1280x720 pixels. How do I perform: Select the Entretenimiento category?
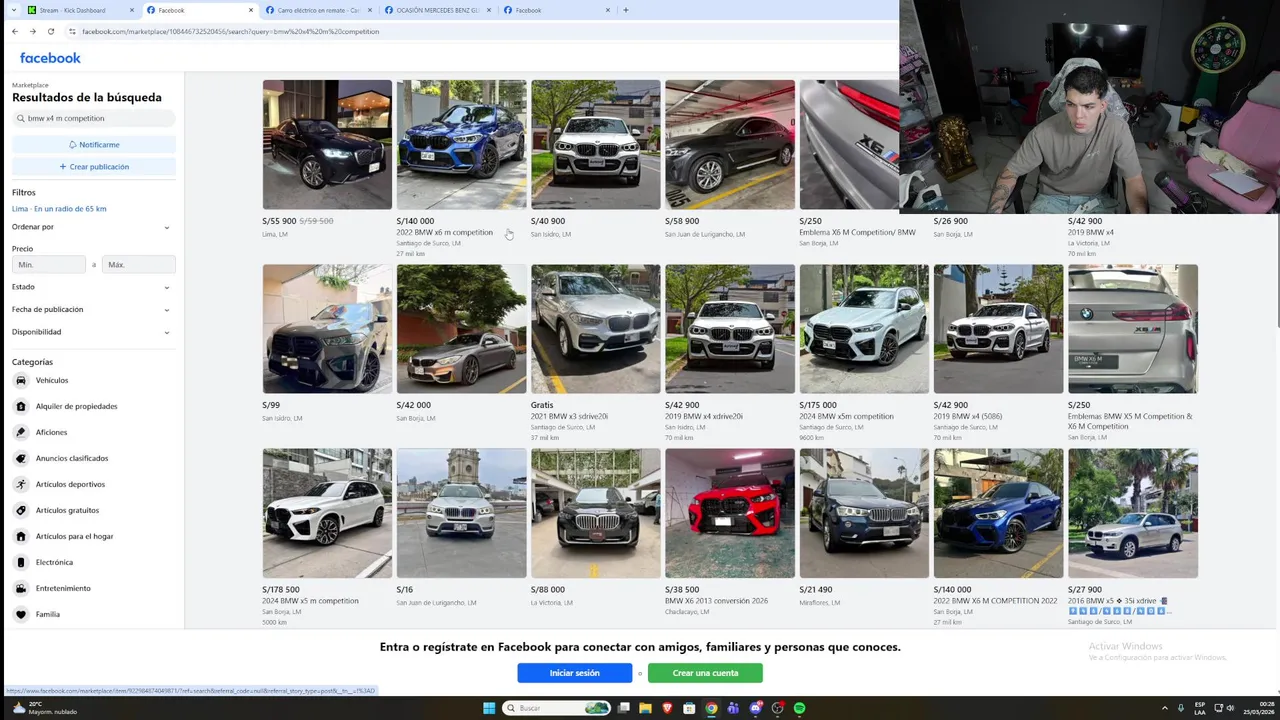click(x=63, y=588)
